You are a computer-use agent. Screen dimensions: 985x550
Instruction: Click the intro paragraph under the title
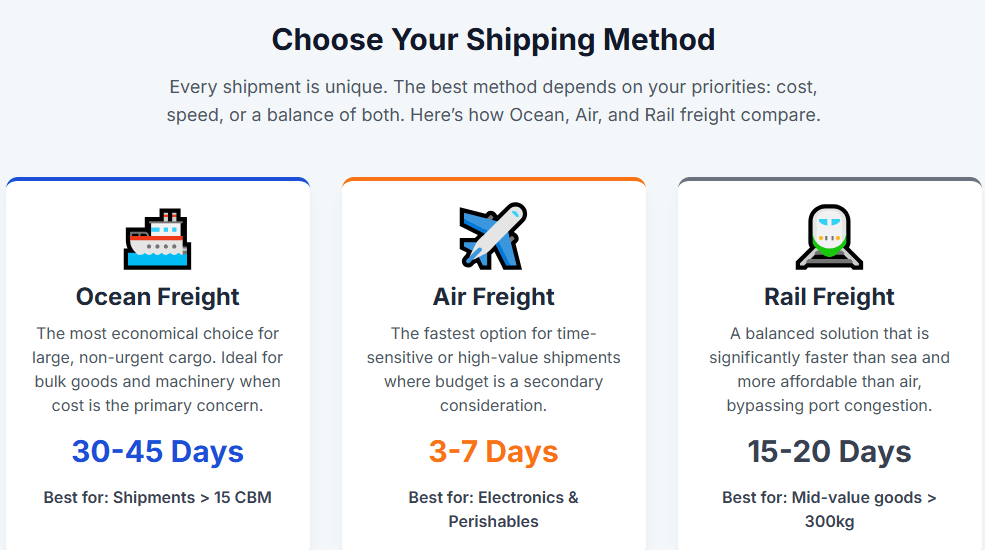(x=493, y=100)
